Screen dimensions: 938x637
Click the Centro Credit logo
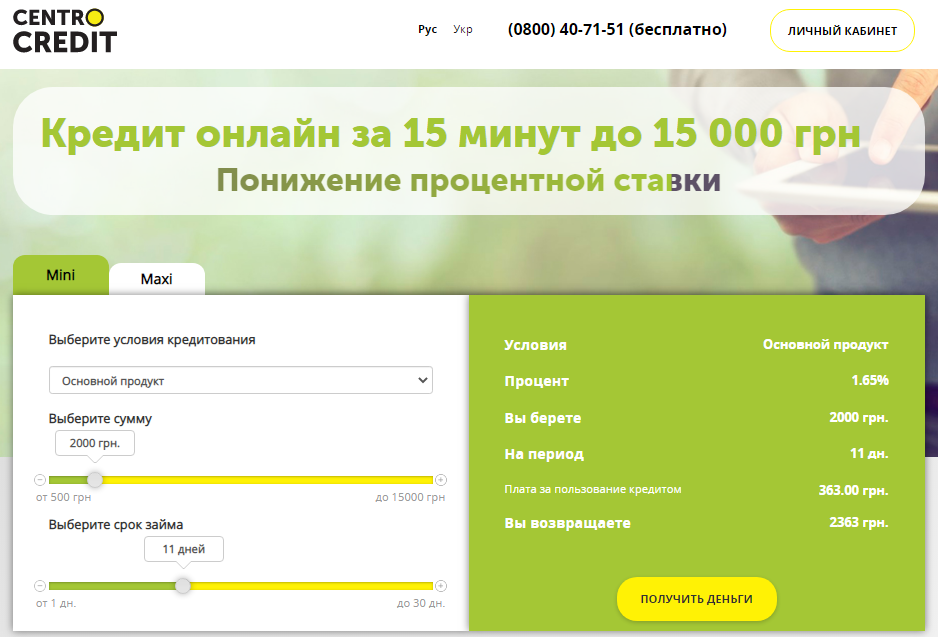pos(65,31)
